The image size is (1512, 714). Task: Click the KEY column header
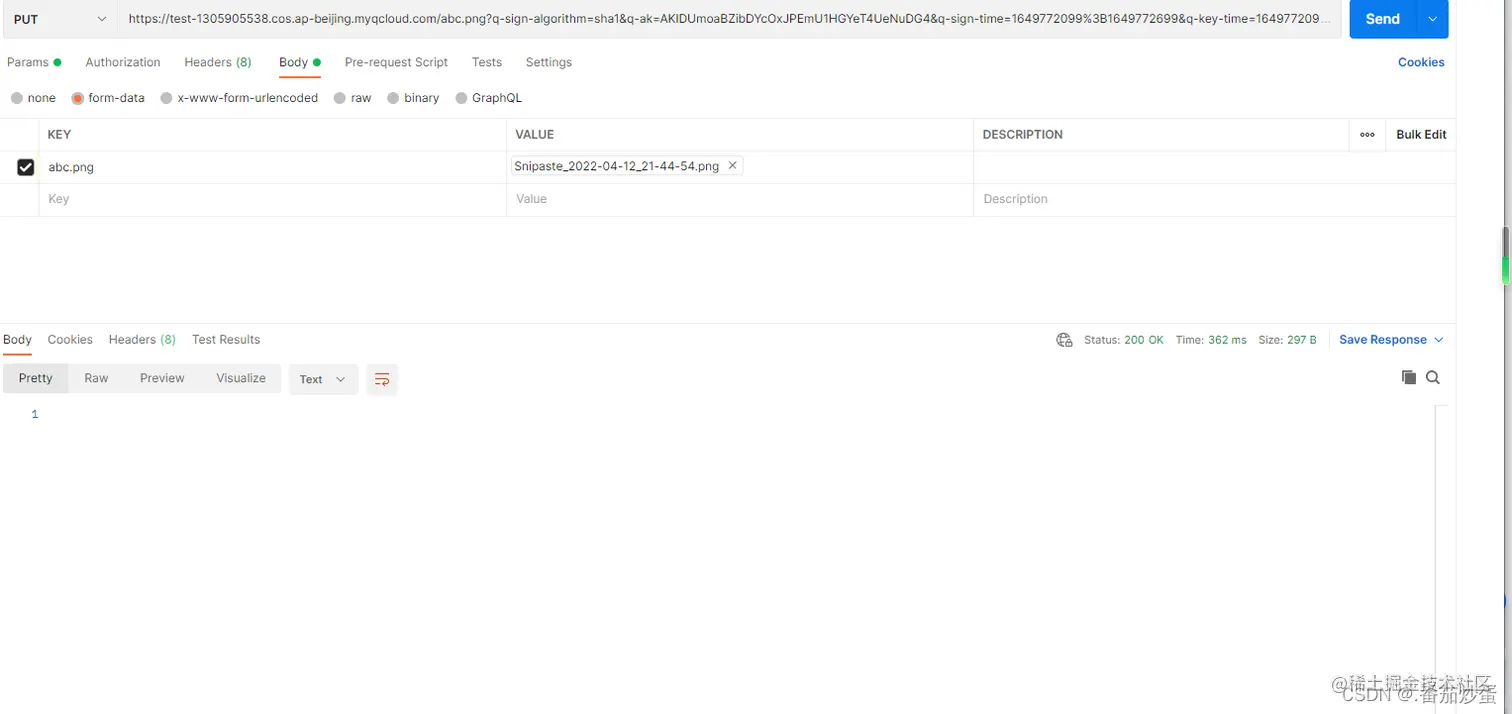coord(59,134)
